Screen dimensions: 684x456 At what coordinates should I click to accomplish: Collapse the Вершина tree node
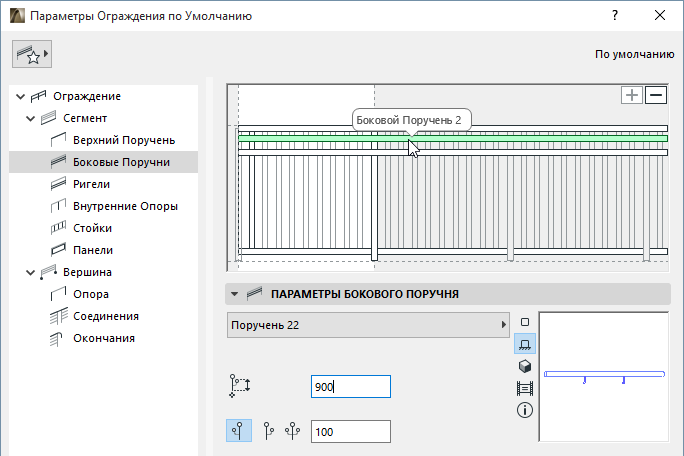point(31,273)
